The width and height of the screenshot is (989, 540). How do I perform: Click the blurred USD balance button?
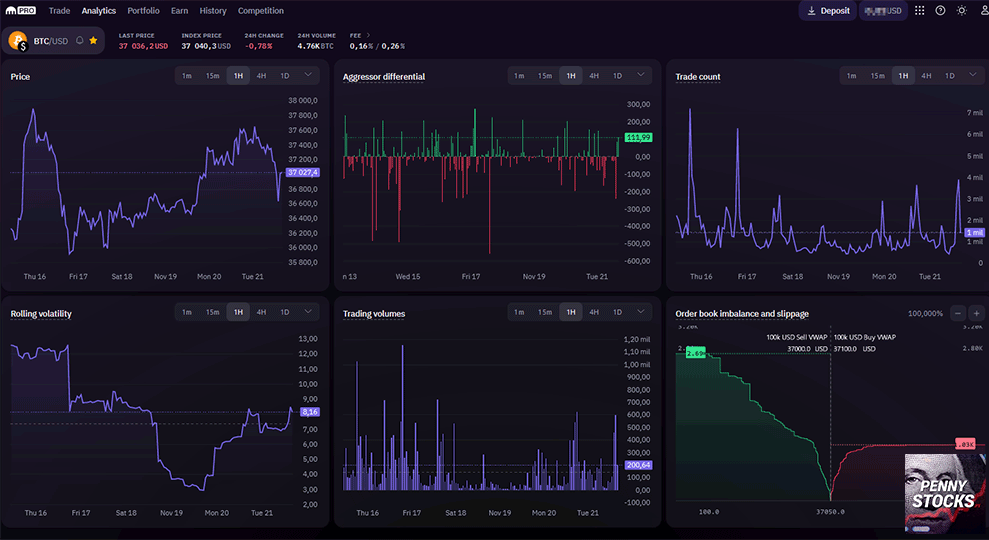point(882,11)
